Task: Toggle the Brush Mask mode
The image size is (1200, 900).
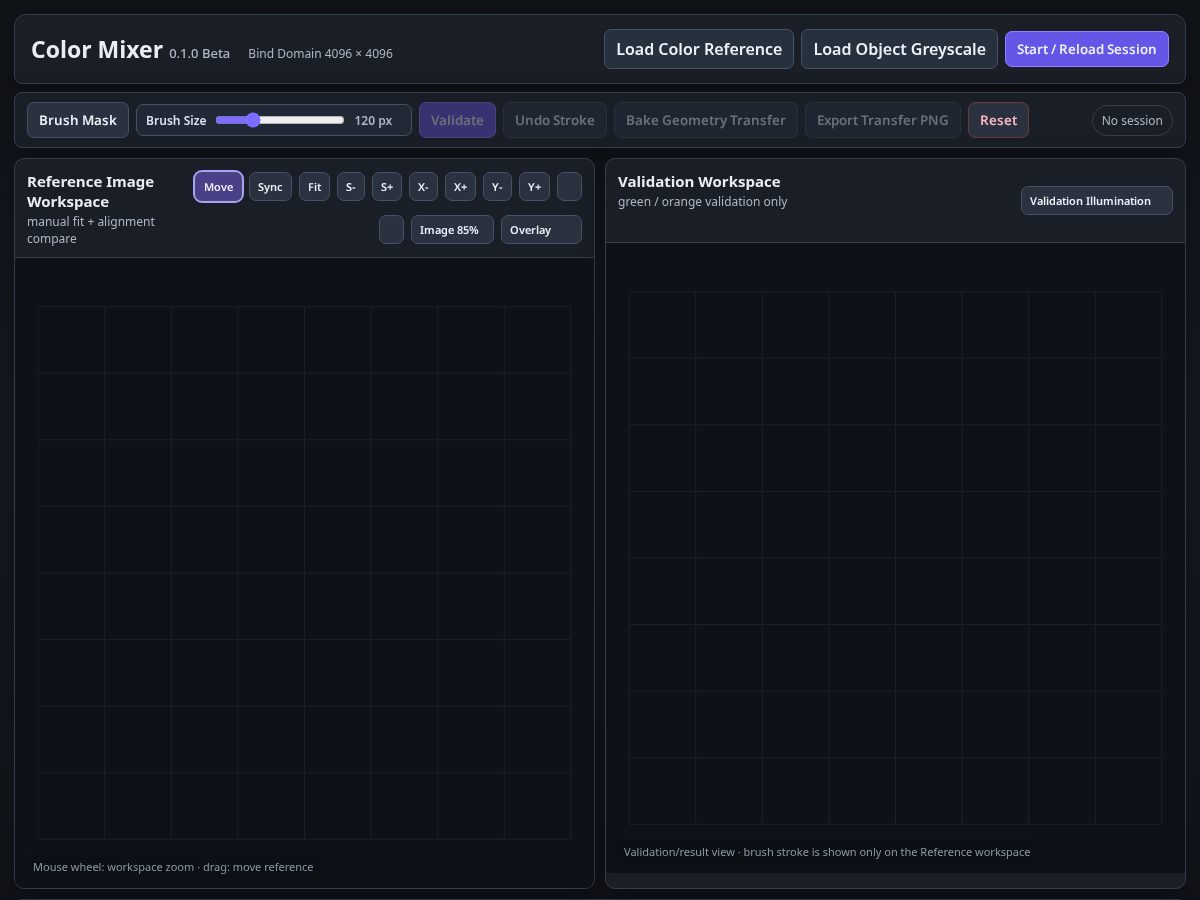Action: [x=78, y=120]
